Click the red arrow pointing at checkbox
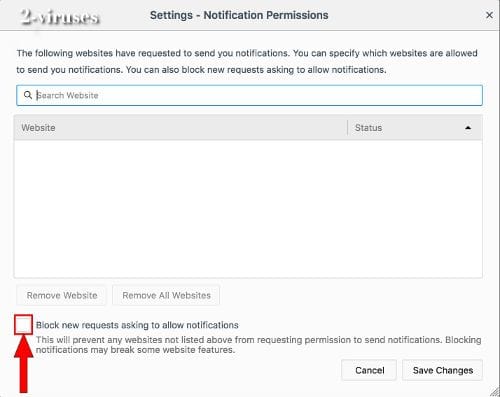500x397 pixels. (x=23, y=364)
